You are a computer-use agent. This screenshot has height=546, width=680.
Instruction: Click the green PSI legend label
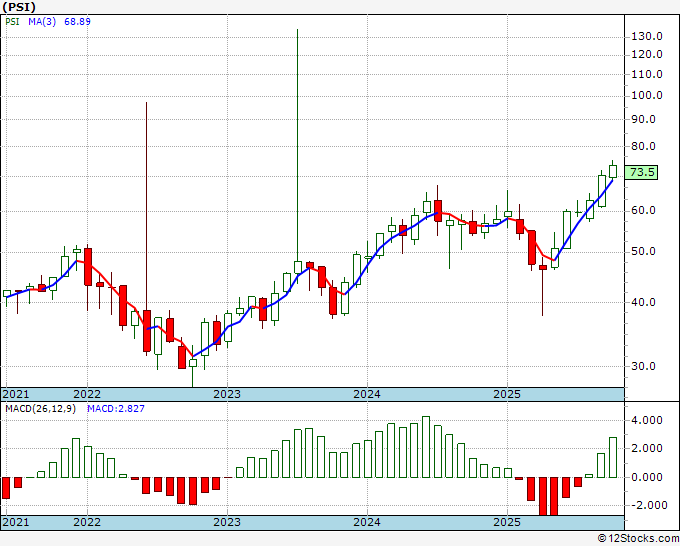pos(12,21)
